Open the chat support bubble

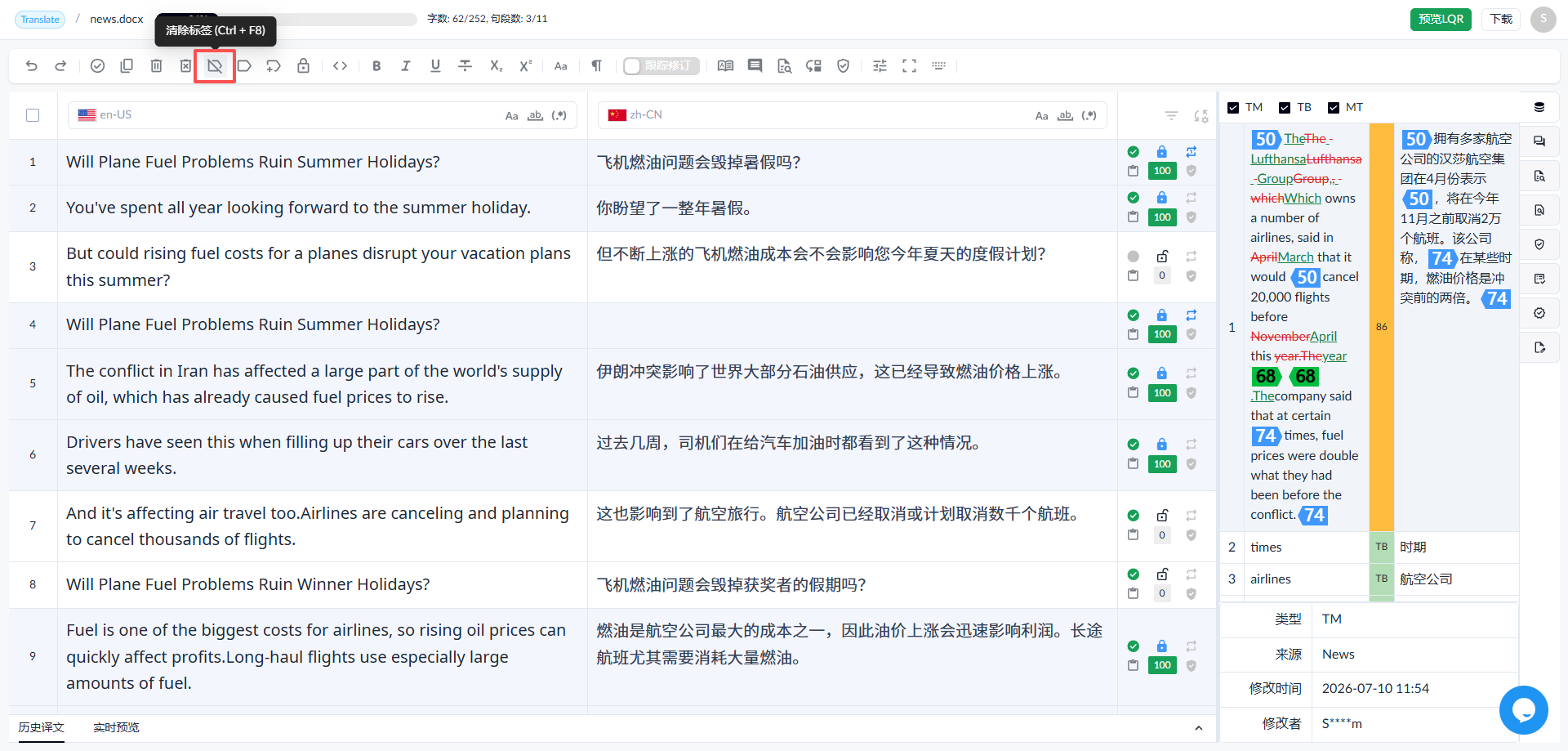click(1524, 710)
